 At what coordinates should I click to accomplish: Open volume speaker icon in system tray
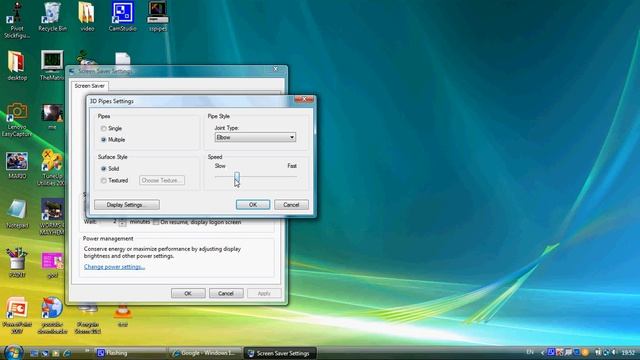click(614, 352)
